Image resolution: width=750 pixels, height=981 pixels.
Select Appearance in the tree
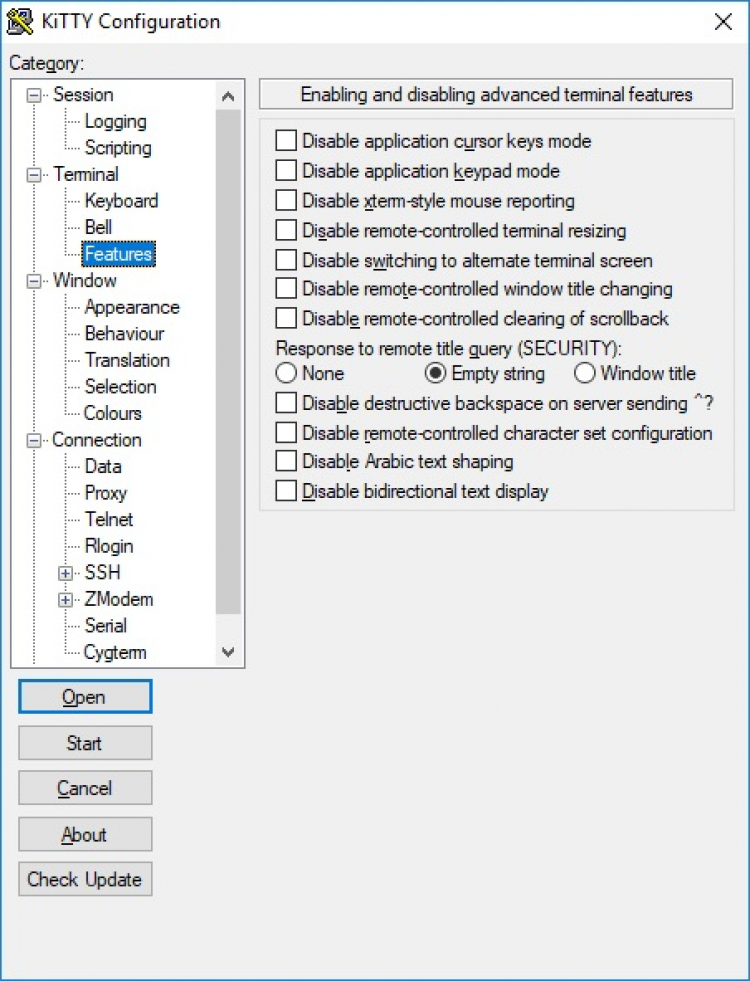tap(132, 307)
